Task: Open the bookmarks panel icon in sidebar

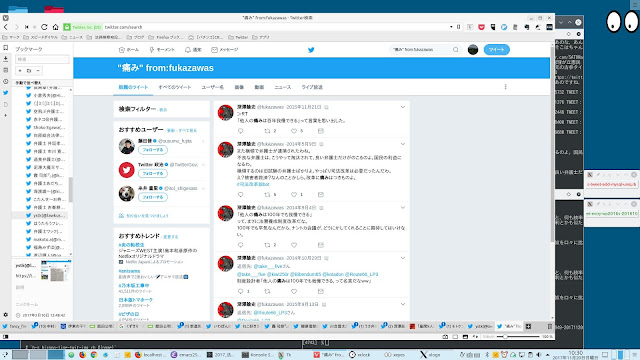Action: point(5,48)
